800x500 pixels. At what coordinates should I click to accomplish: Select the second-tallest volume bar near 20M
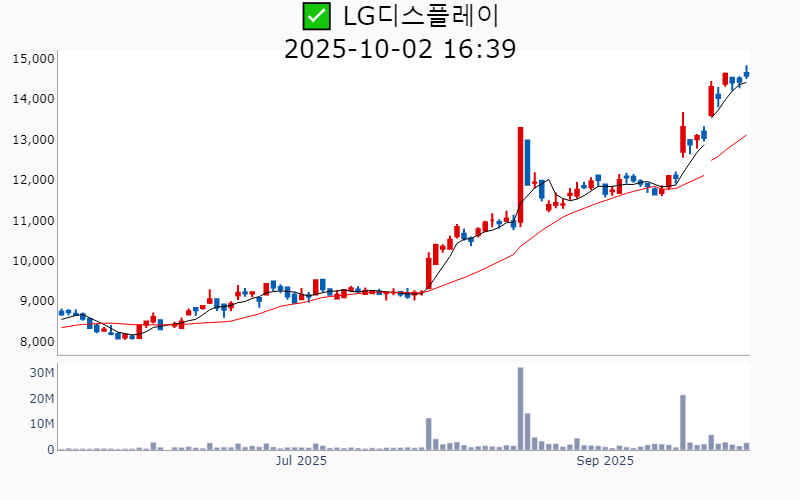(683, 422)
